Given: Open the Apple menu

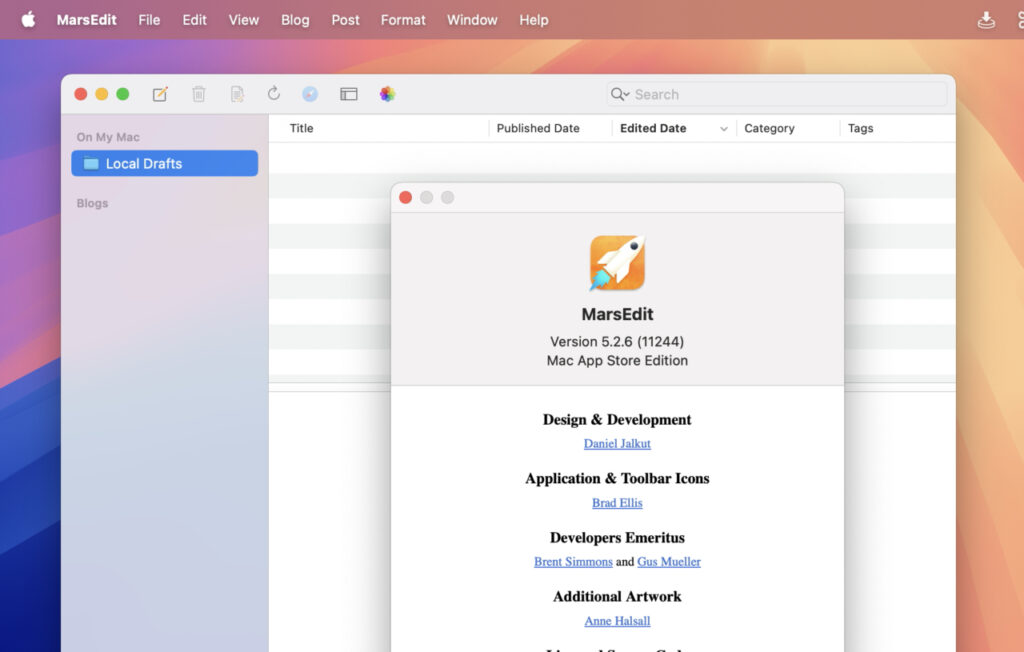Looking at the screenshot, I should coord(27,19).
